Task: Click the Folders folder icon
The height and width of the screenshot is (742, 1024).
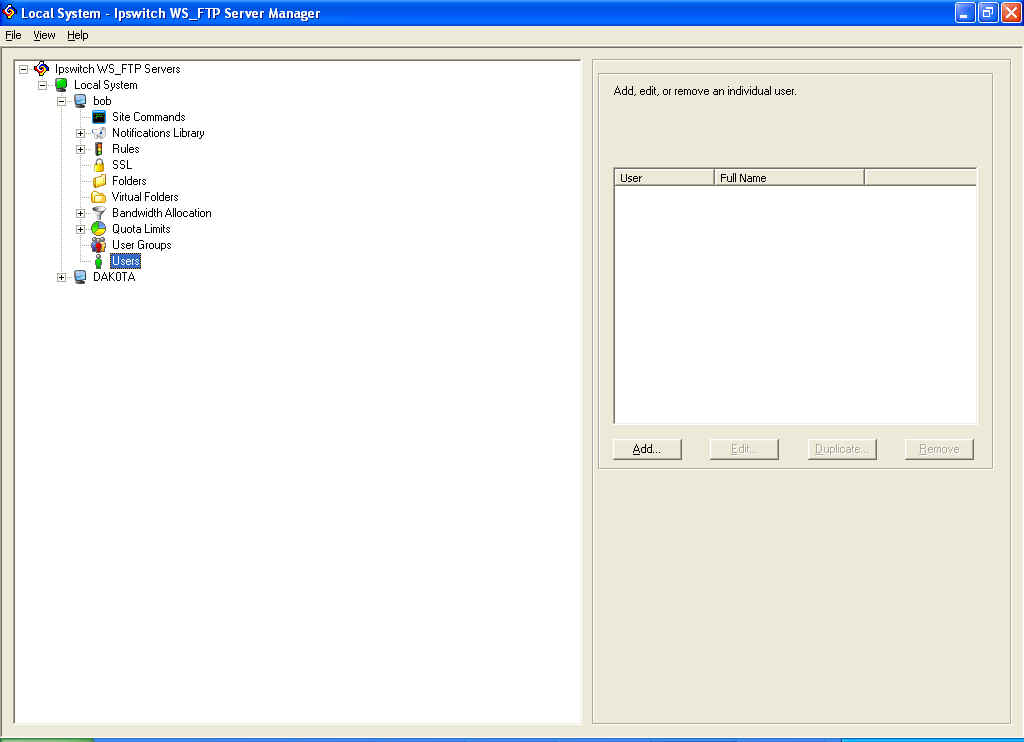Action: (x=99, y=181)
